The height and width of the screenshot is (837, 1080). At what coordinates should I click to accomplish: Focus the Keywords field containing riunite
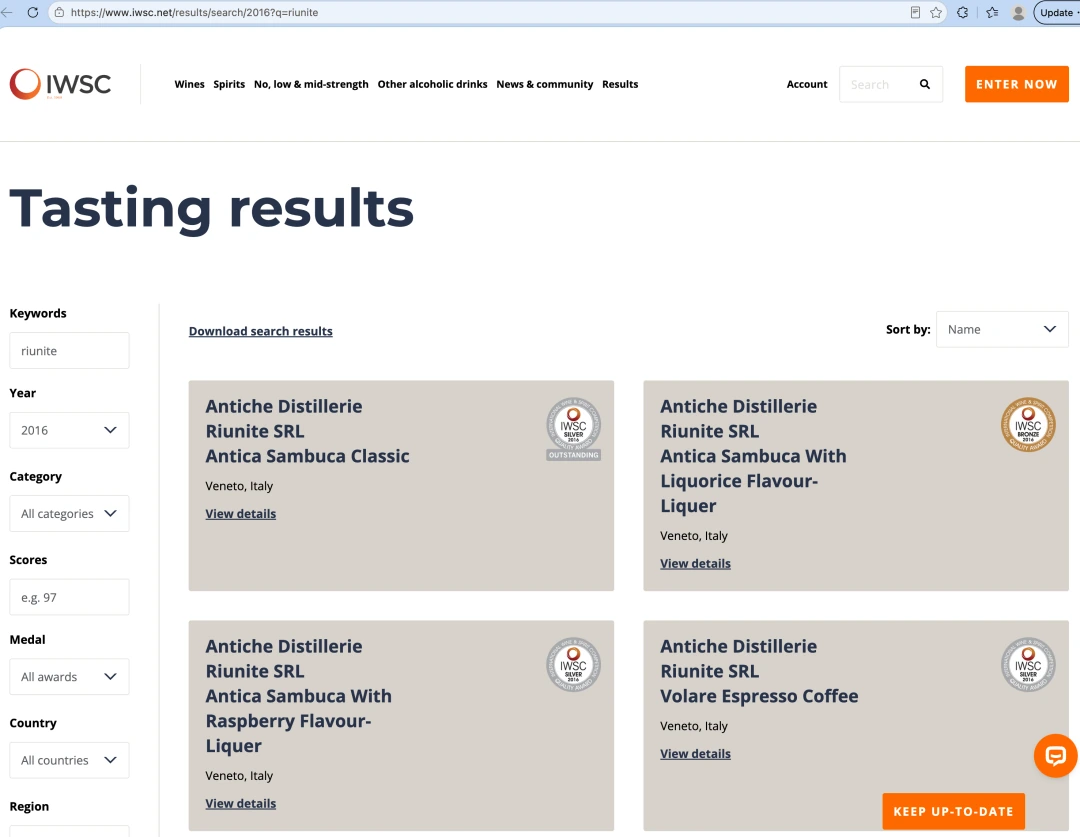pos(70,351)
